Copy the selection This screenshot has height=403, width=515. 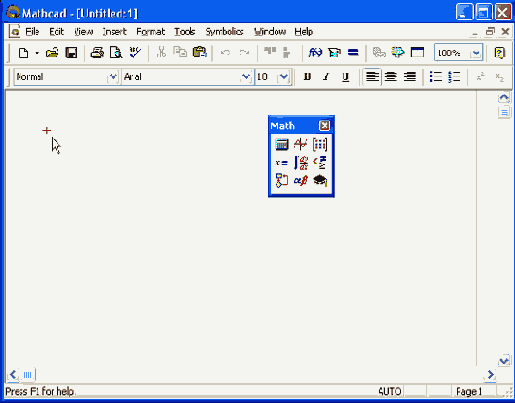[x=180, y=52]
